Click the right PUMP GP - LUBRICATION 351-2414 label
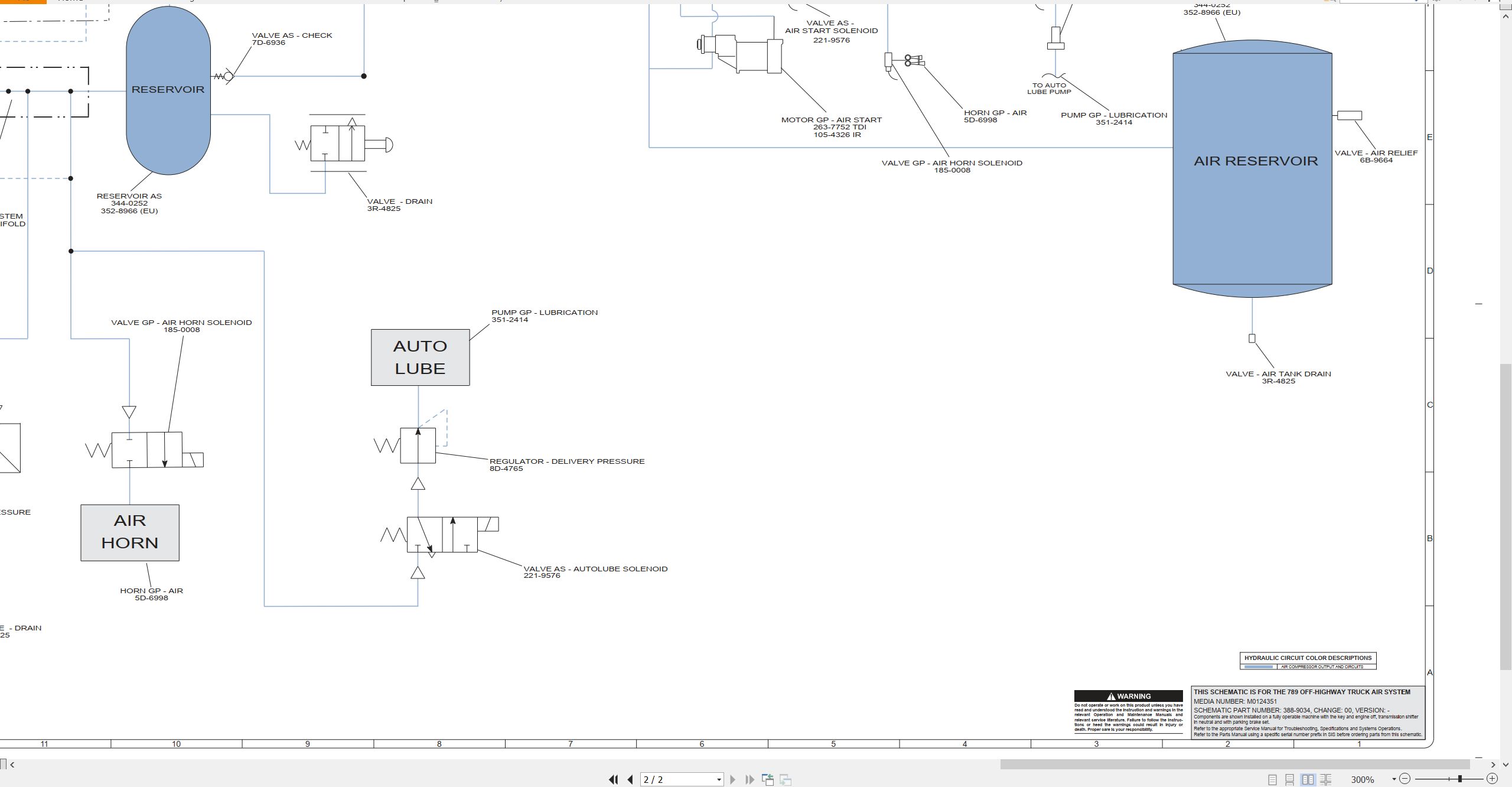The height and width of the screenshot is (787, 1512). (x=1114, y=118)
